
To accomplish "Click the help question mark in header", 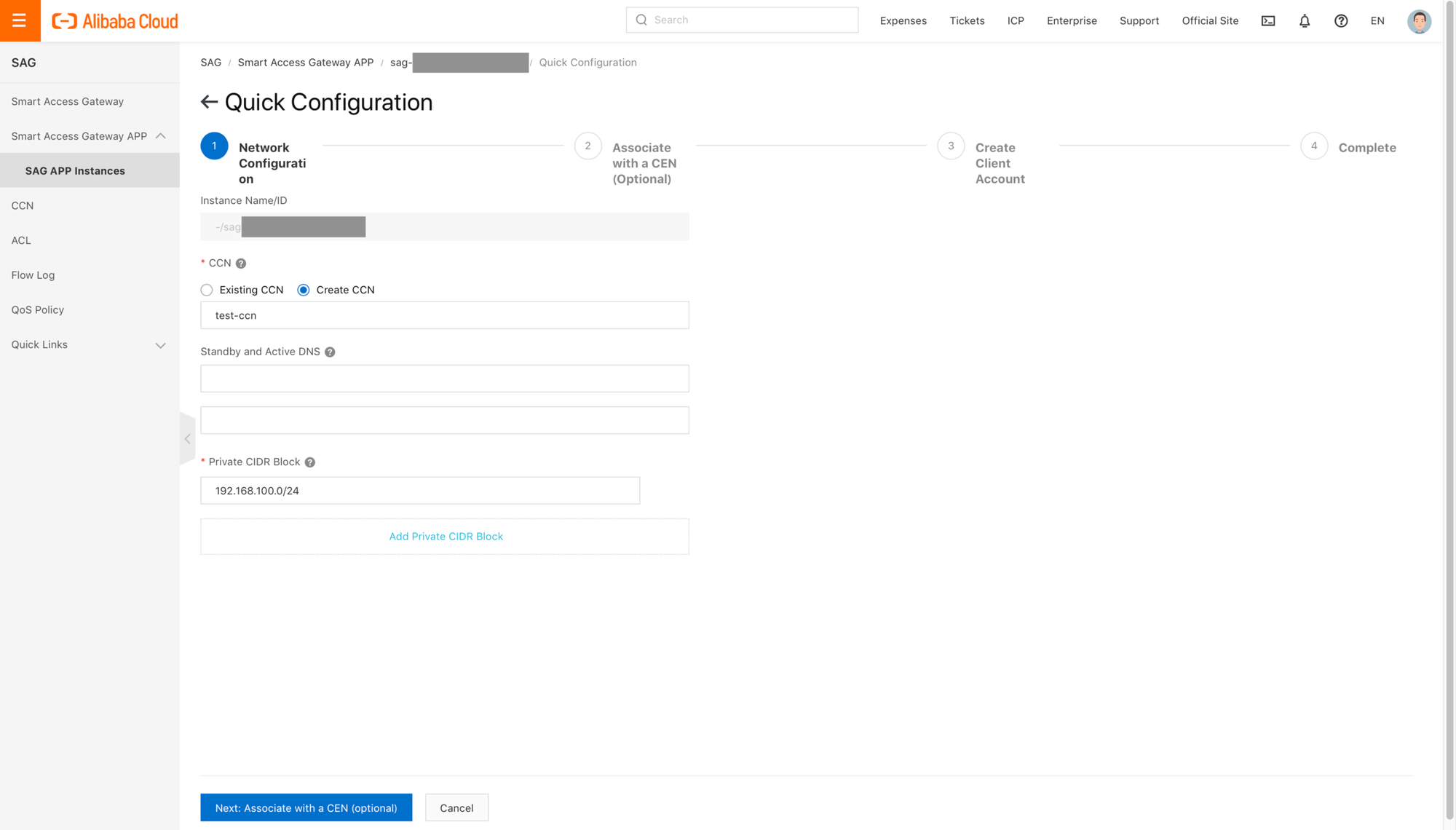I will coord(1341,21).
